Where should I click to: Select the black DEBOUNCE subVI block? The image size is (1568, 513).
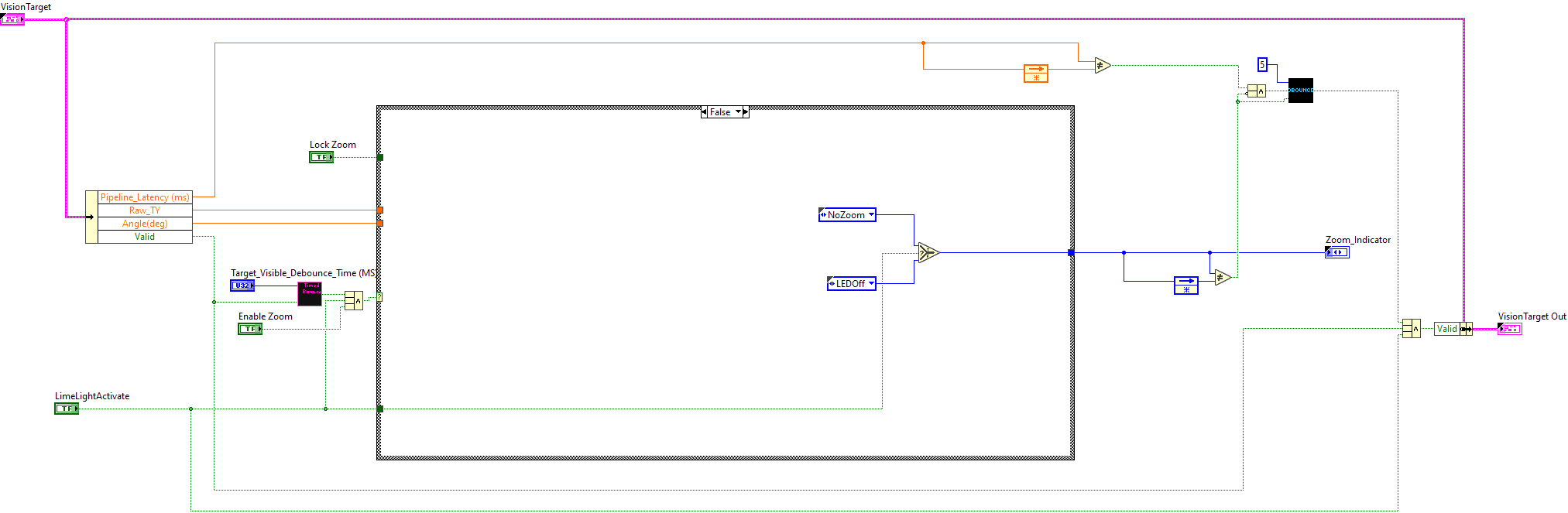1300,91
